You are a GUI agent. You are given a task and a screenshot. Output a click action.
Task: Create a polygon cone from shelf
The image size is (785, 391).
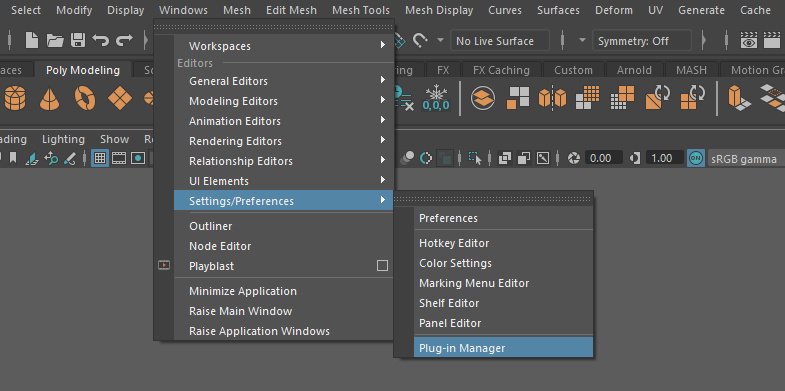(x=50, y=98)
